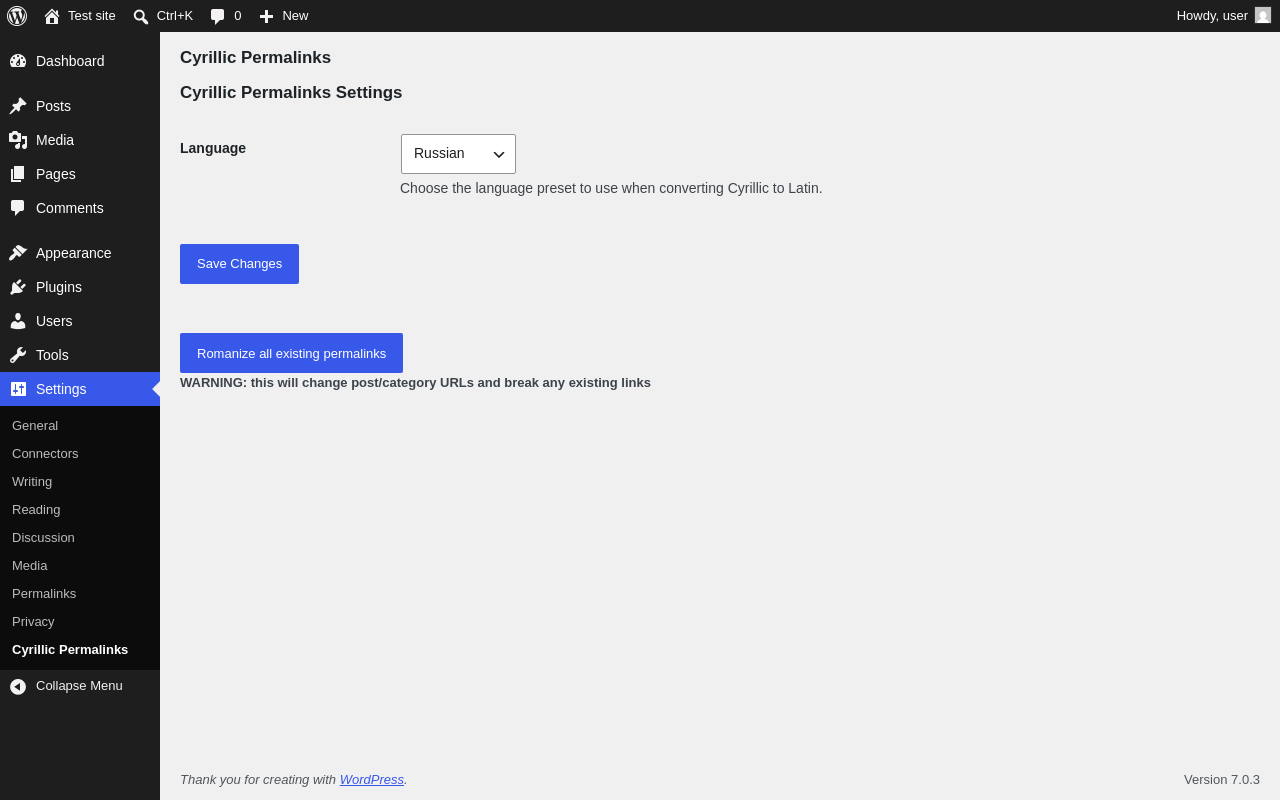Click the Ctrl+K search shortcut label
This screenshot has height=800, width=1280.
pos(175,15)
